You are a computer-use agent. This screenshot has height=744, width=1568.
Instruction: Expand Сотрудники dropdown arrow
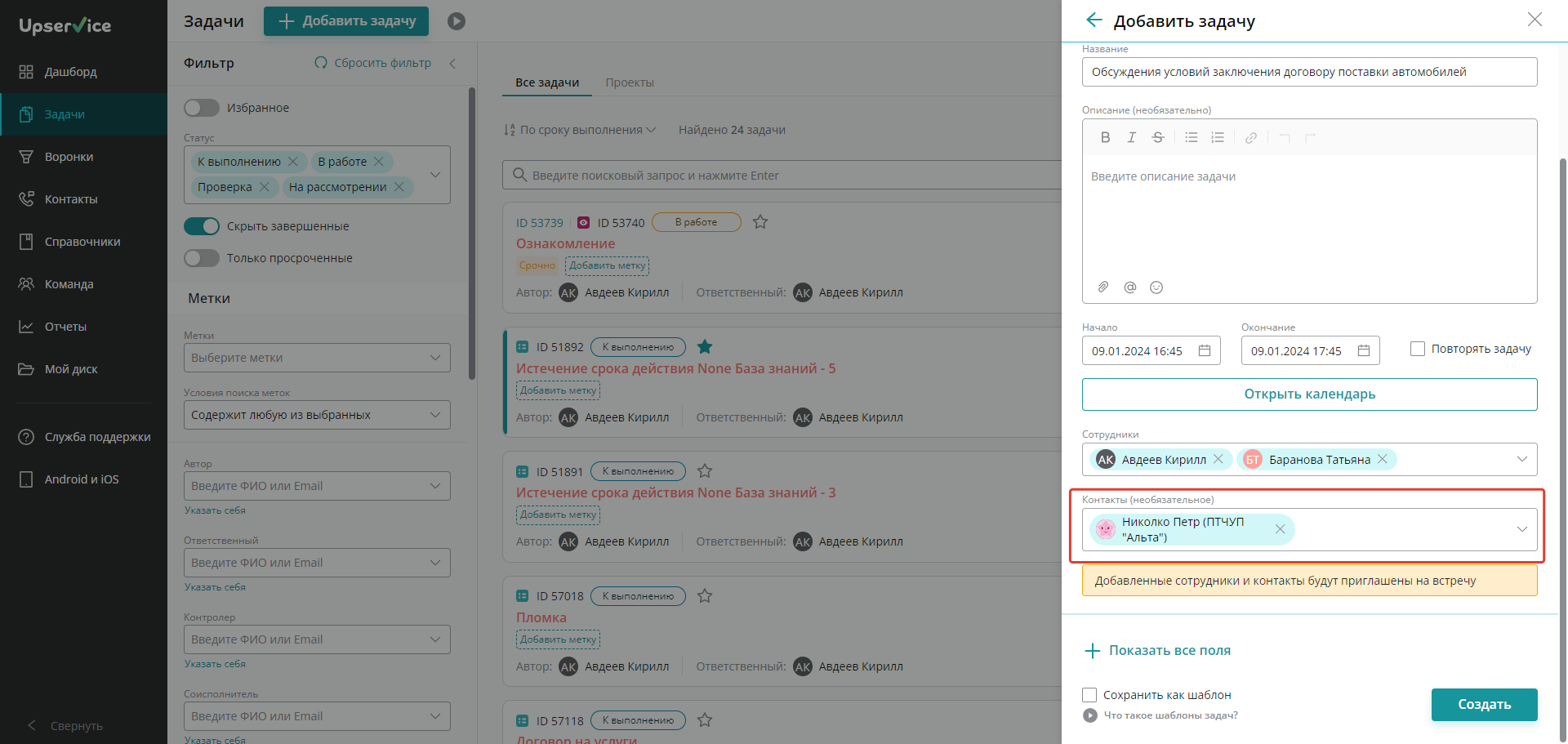1522,459
